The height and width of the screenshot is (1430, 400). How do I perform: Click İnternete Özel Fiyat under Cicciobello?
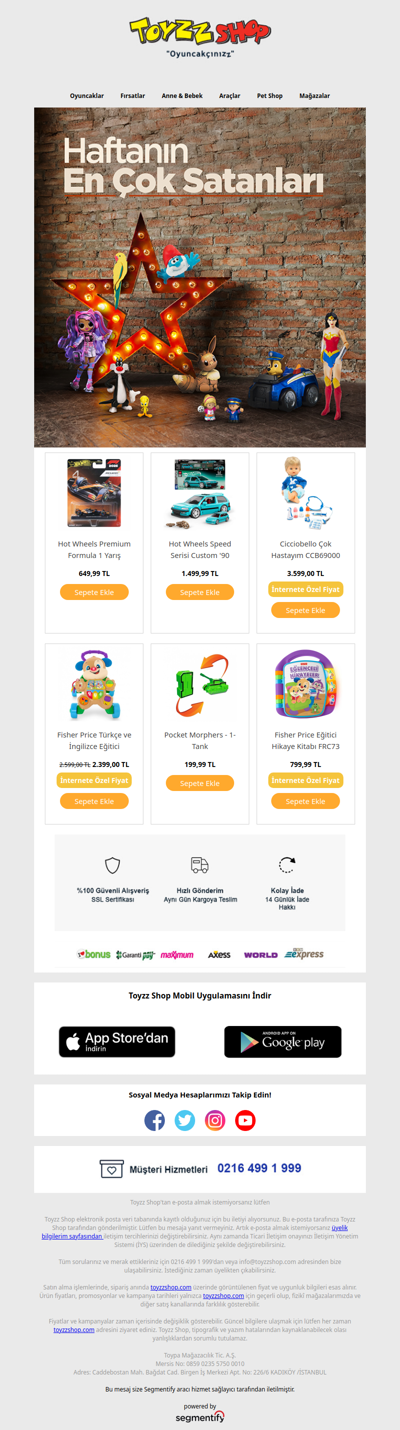coord(306,589)
